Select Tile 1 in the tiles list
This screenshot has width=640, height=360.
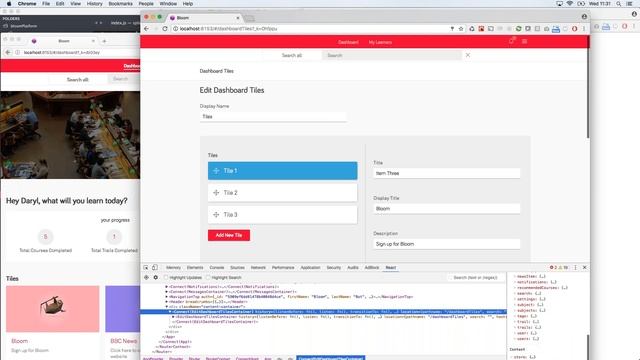(282, 171)
